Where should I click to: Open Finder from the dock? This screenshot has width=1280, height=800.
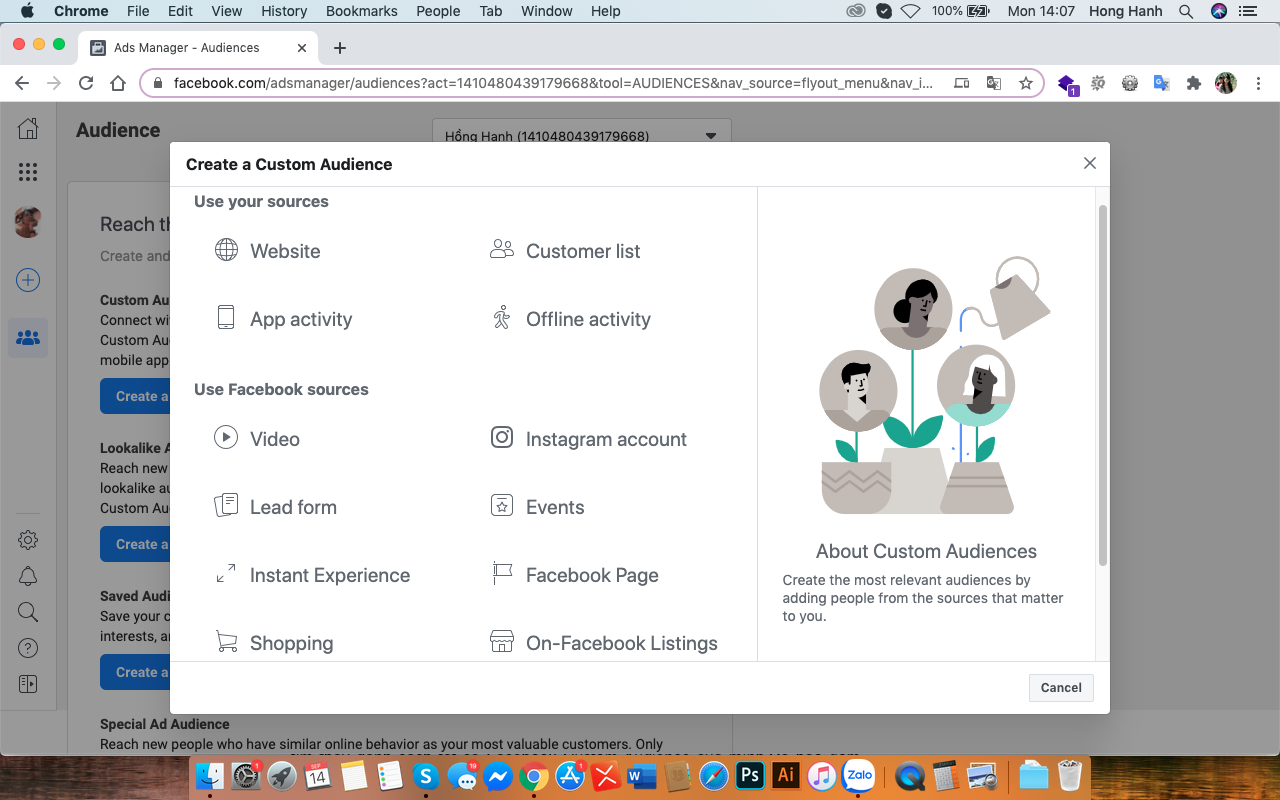coord(210,776)
